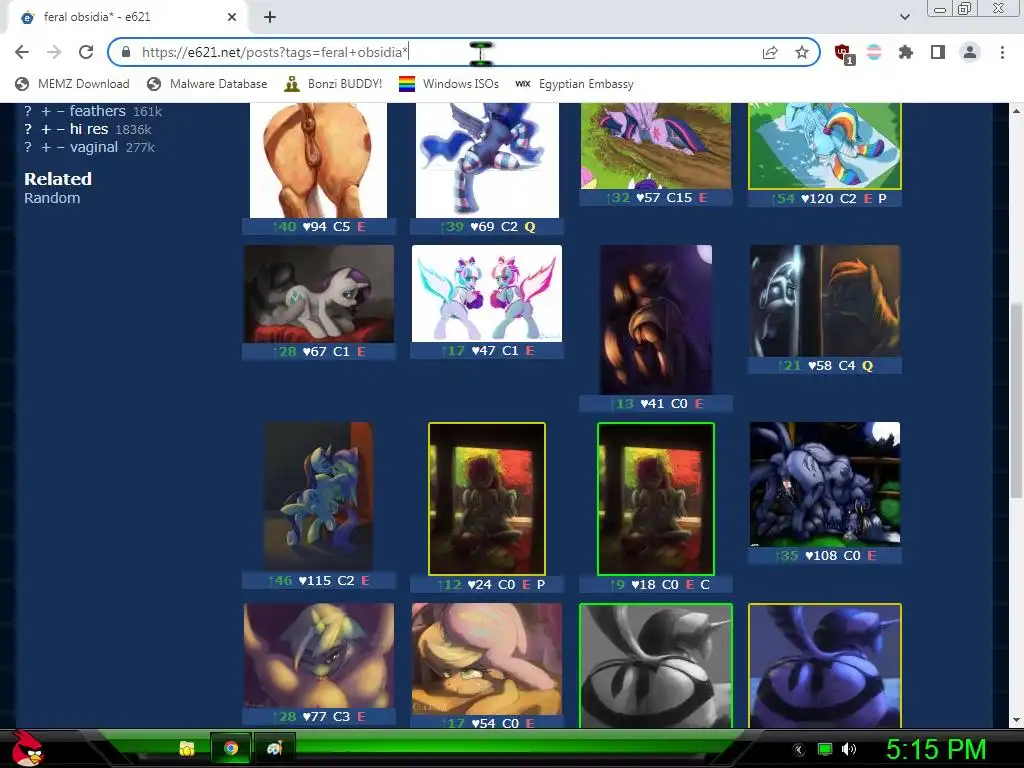This screenshot has width=1024, height=768.
Task: Open the thumbnail labeled ♥108 C0
Action: [x=825, y=484]
